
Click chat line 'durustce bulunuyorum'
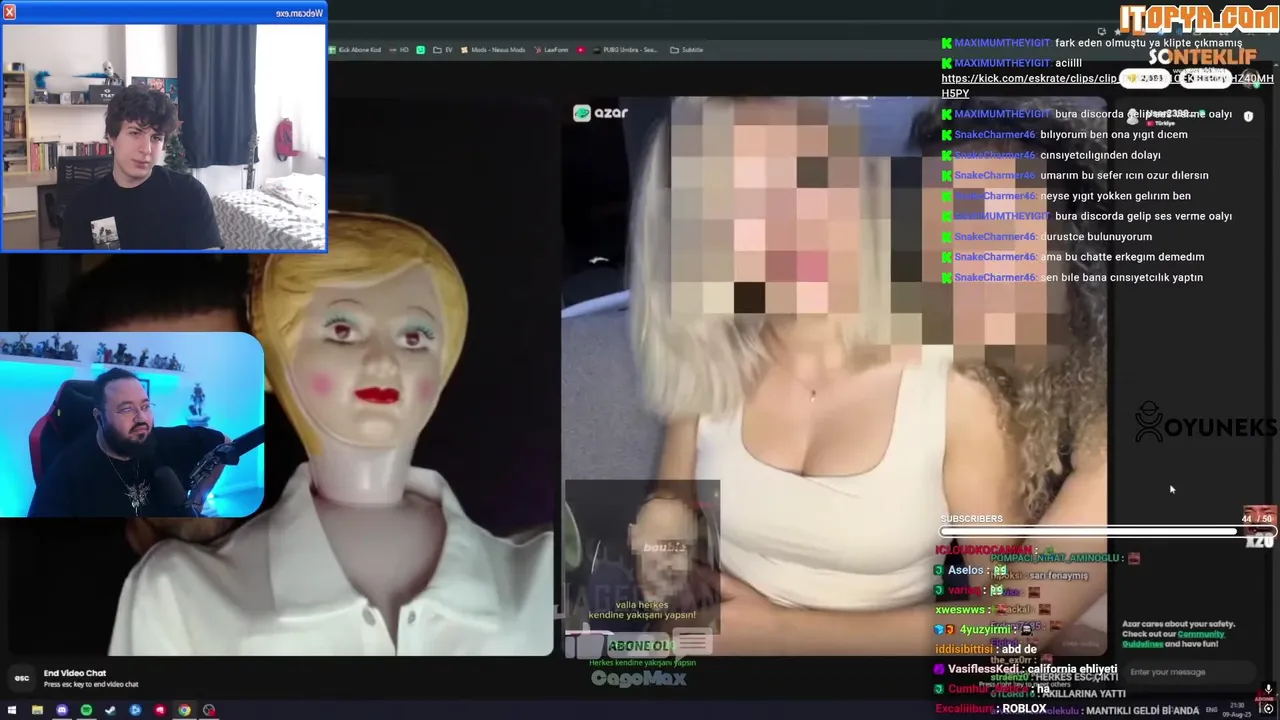pyautogui.click(x=1096, y=237)
